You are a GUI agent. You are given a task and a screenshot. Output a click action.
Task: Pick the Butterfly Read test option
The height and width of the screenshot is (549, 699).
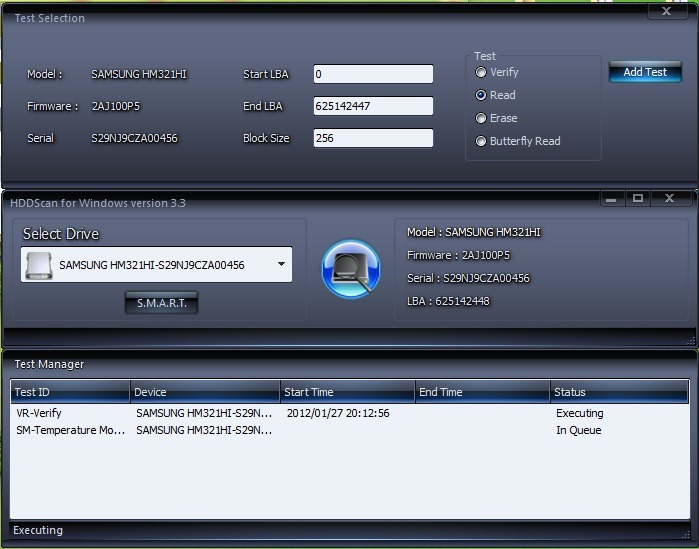[x=481, y=141]
